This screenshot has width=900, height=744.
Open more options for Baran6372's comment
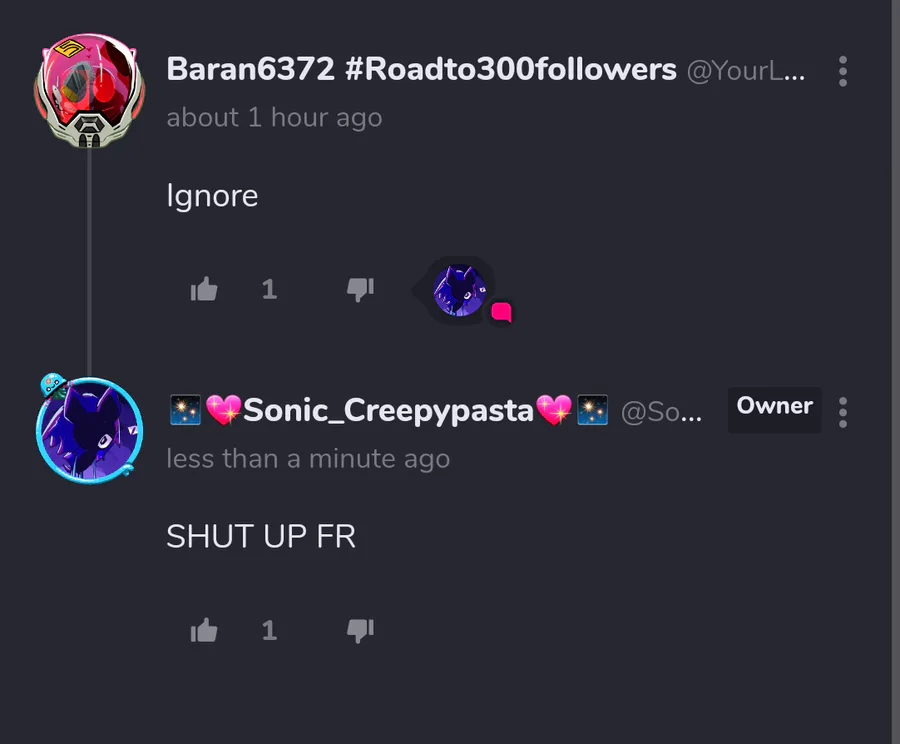(x=843, y=71)
